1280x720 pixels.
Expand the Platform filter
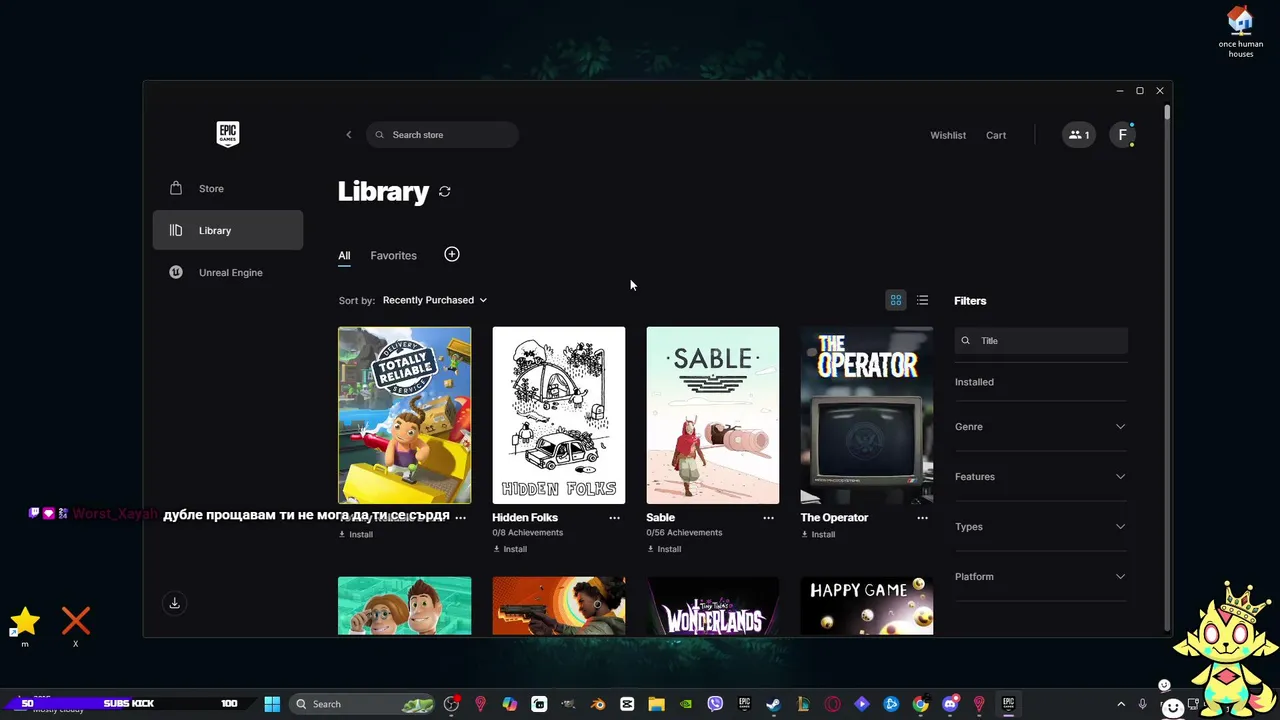point(1041,577)
